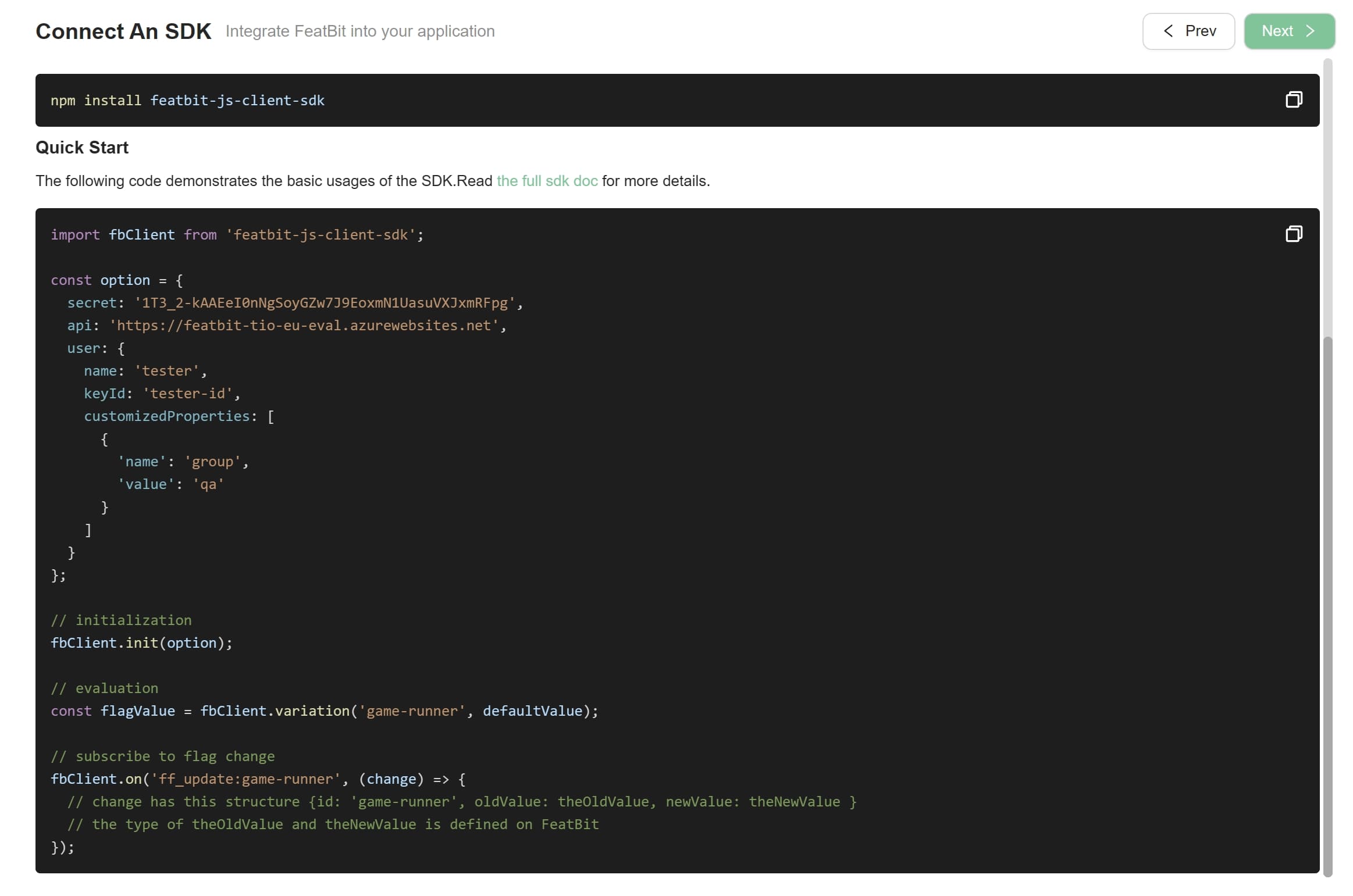Open the full sdk doc link
Screen dimensions: 1353x896
[x=547, y=181]
